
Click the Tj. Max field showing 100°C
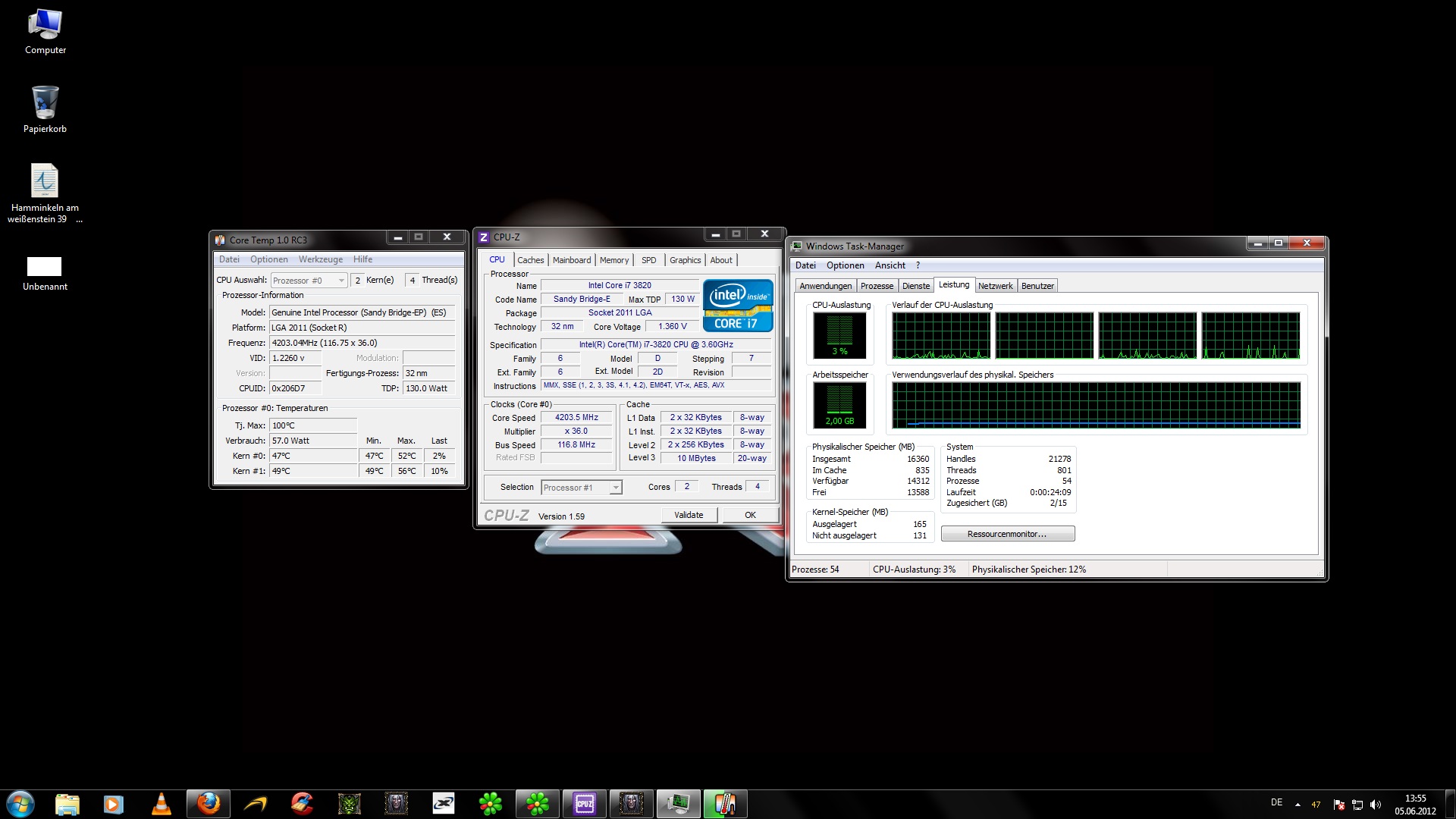tap(312, 425)
